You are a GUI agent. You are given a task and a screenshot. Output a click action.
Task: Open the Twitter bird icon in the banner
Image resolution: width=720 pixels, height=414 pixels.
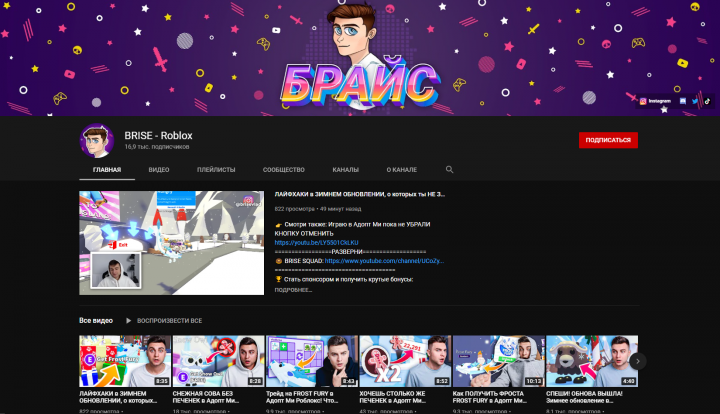tap(695, 101)
